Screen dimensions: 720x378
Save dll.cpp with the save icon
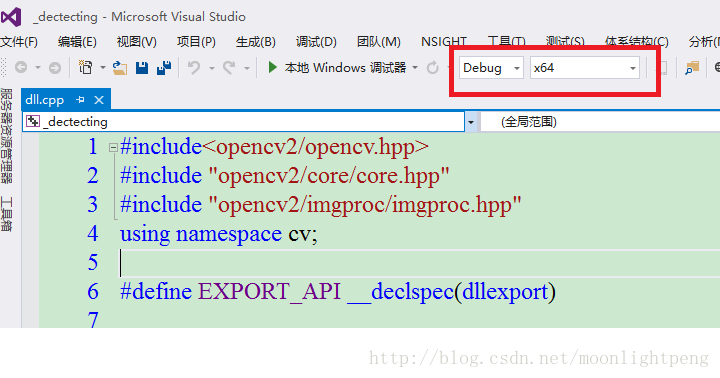pos(142,68)
